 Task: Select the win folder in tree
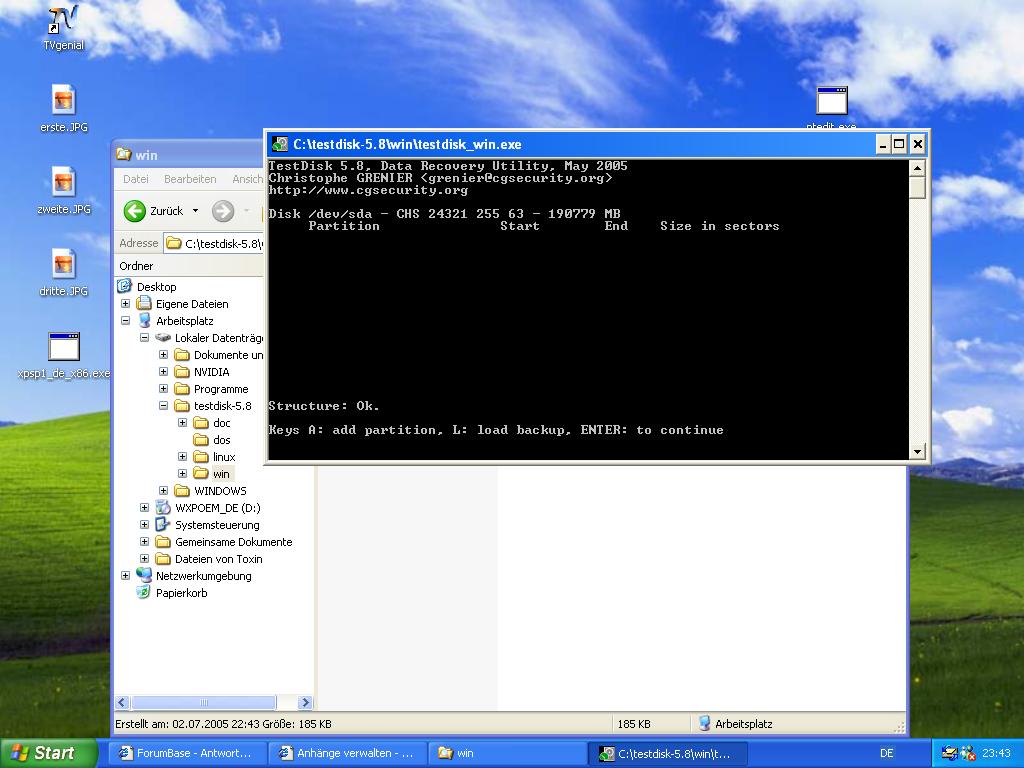coord(221,473)
